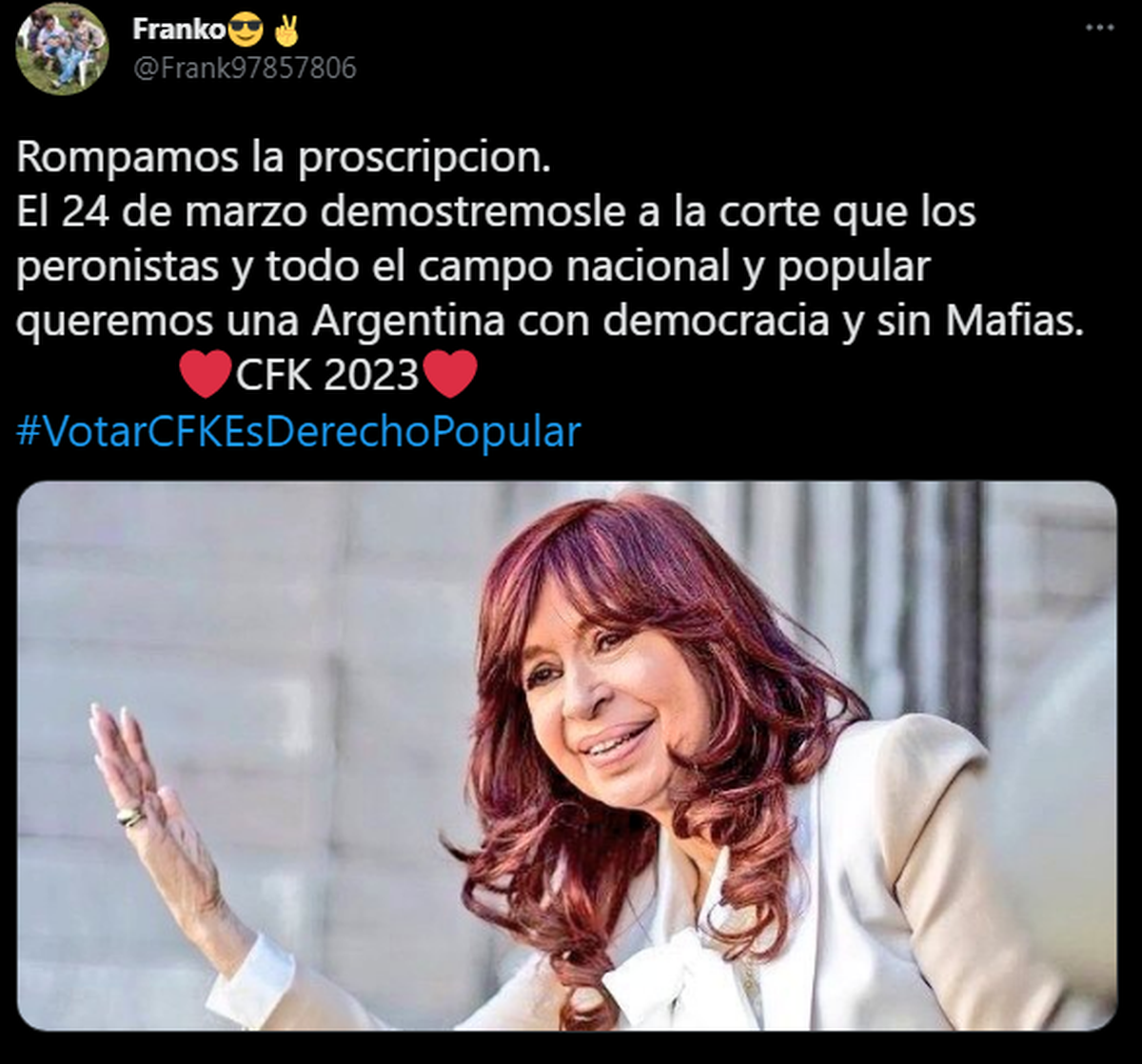Image resolution: width=1142 pixels, height=1064 pixels.
Task: Click the "CFK 2023" text
Action: (x=326, y=376)
